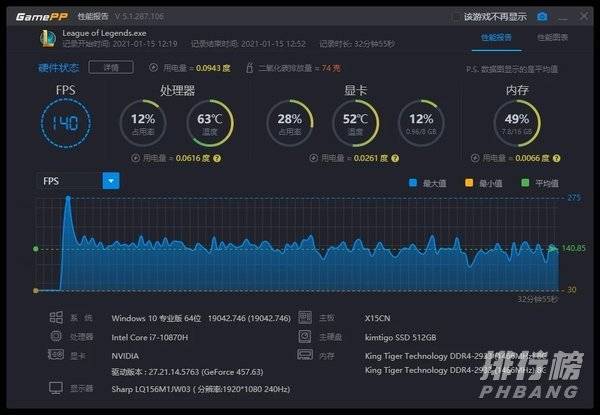The height and width of the screenshot is (415, 600).
Task: Open the FPS chart metric dropdown
Action: pyautogui.click(x=111, y=181)
